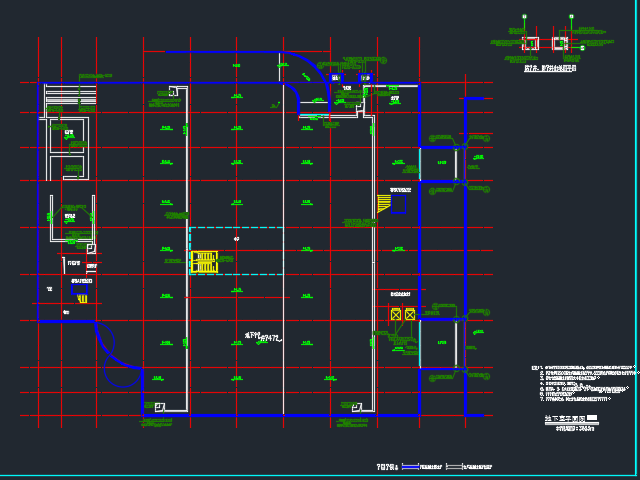Select the right yellow crossed-box elevator symbol

click(410, 314)
